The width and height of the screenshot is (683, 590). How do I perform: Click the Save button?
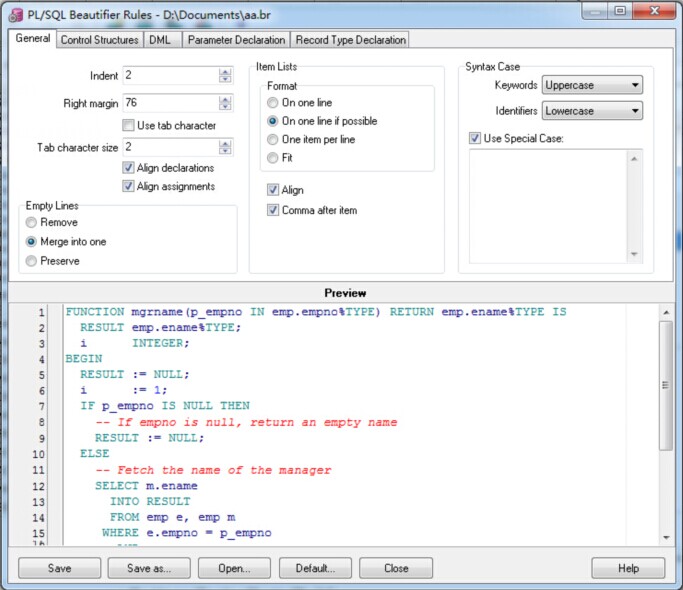pos(59,568)
